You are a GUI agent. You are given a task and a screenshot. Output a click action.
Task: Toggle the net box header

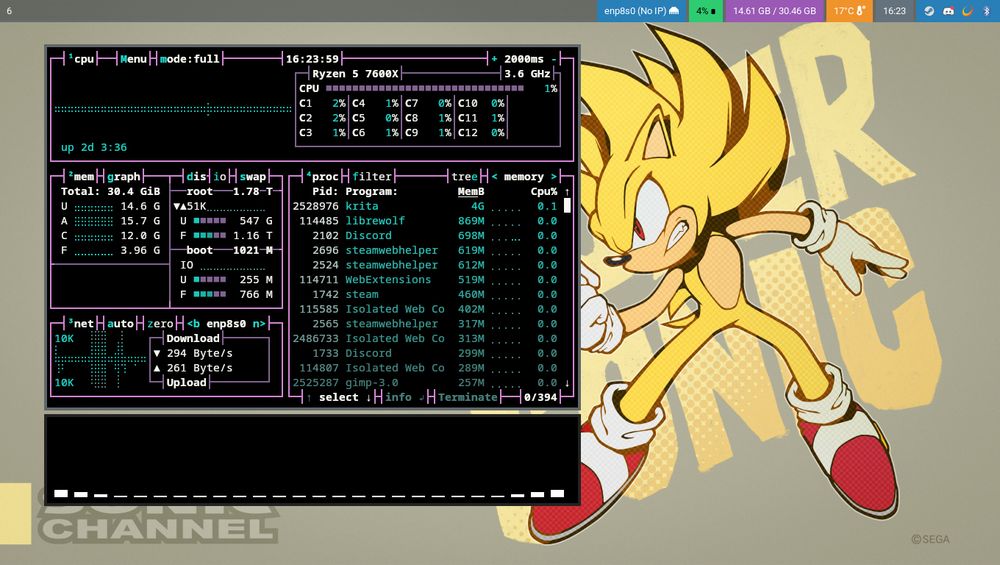(82, 323)
